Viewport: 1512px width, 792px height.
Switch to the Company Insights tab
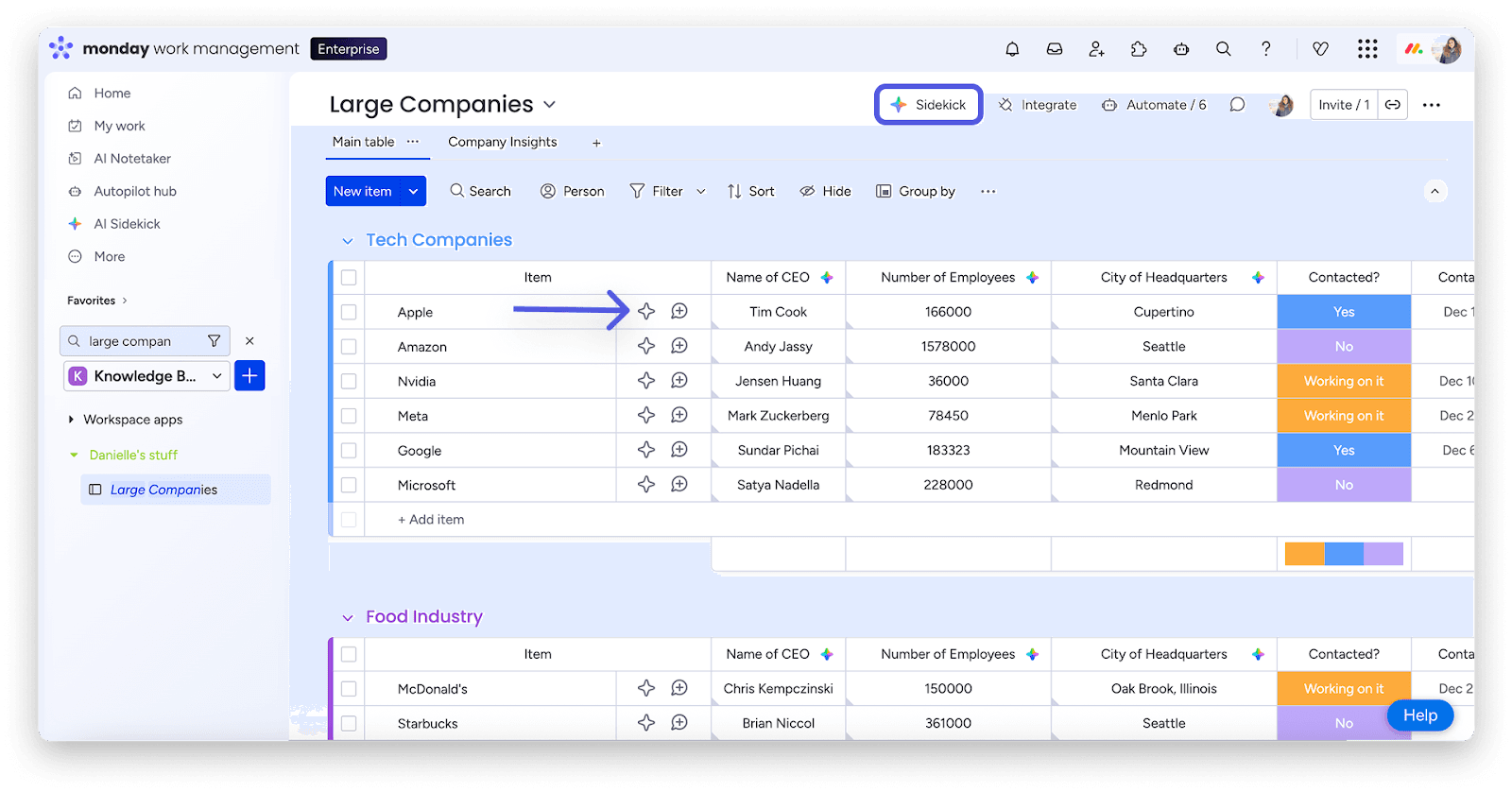coord(503,142)
